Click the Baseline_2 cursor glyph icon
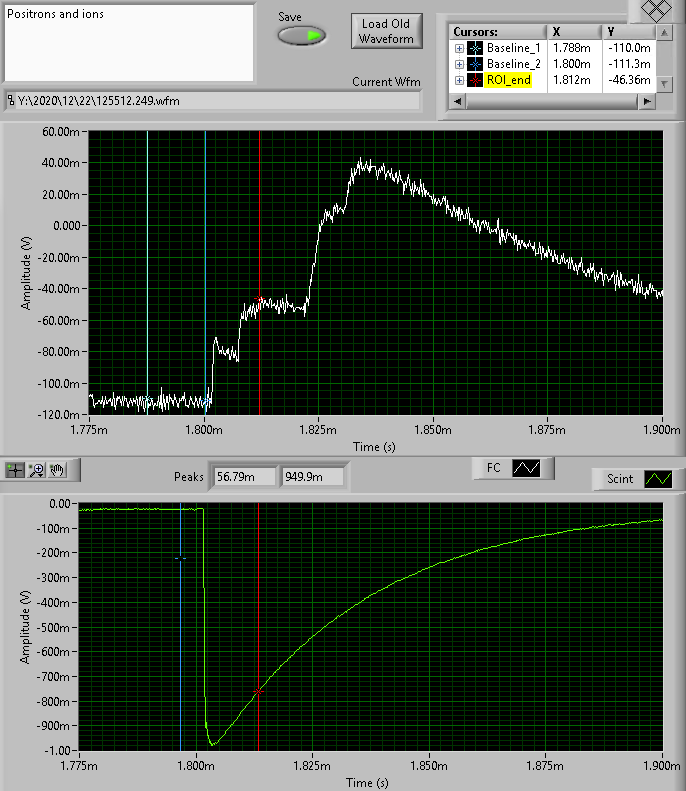 coord(475,64)
